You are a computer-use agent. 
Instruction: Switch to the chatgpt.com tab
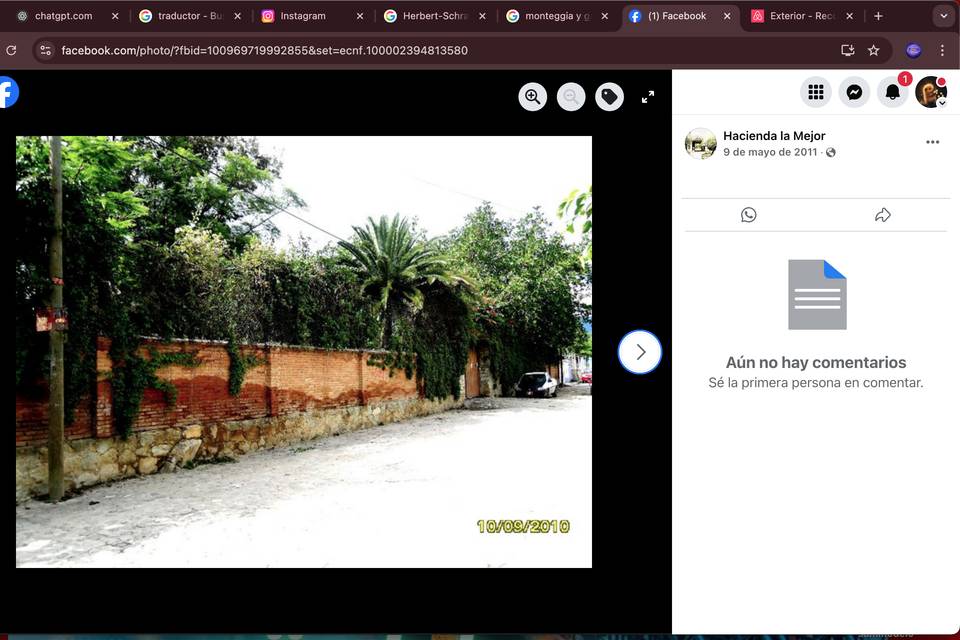coord(64,16)
